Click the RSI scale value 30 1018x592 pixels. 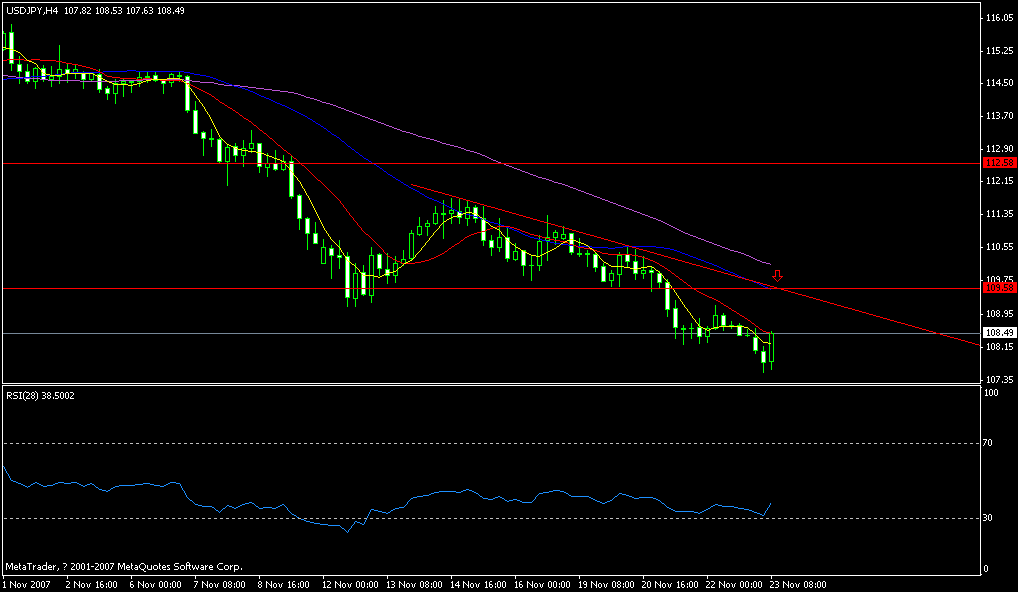tap(988, 517)
